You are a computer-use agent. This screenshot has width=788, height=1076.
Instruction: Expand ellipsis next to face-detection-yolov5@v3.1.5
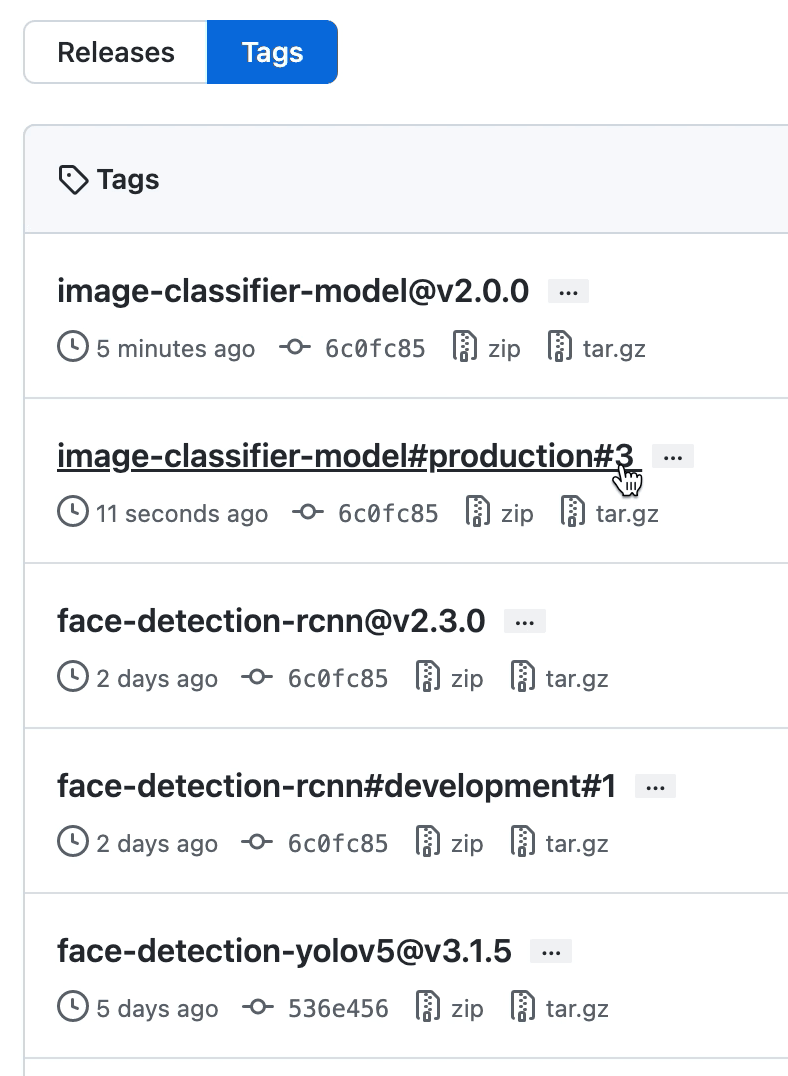(x=551, y=952)
